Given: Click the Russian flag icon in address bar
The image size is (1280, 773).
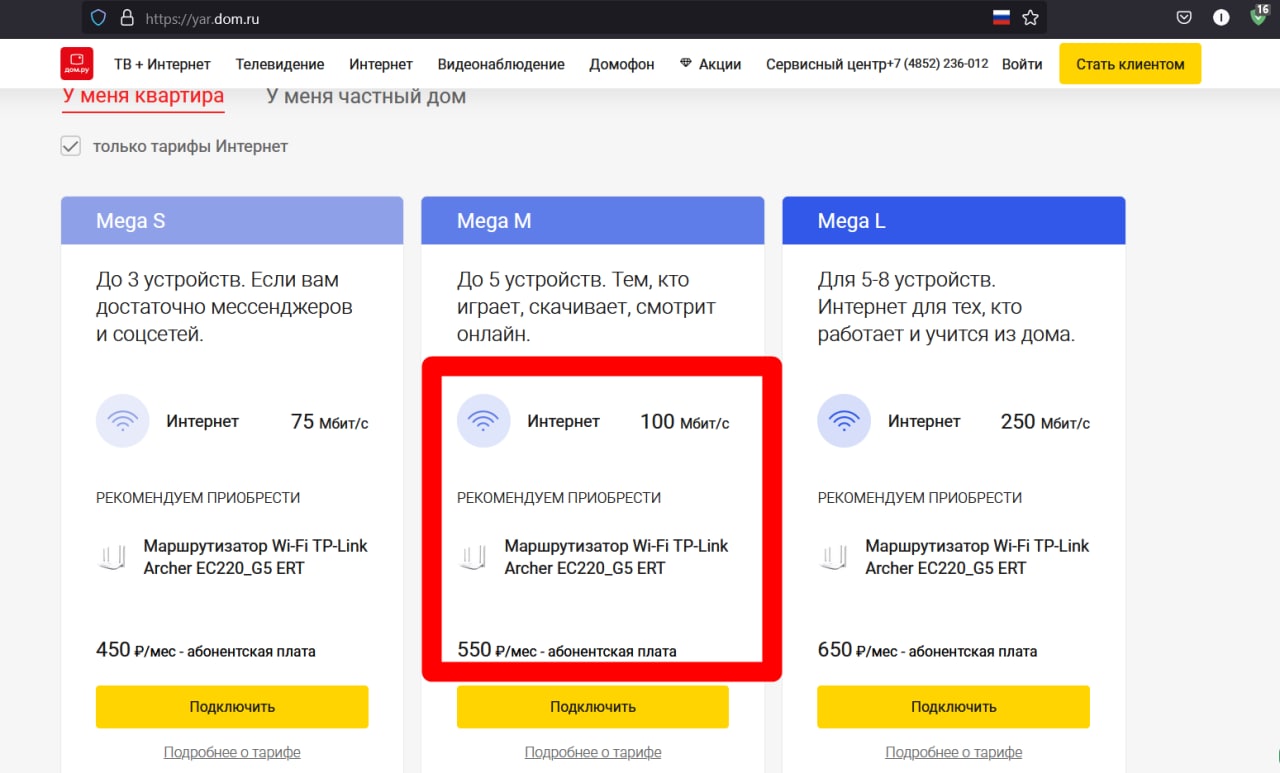Looking at the screenshot, I should (x=1001, y=17).
